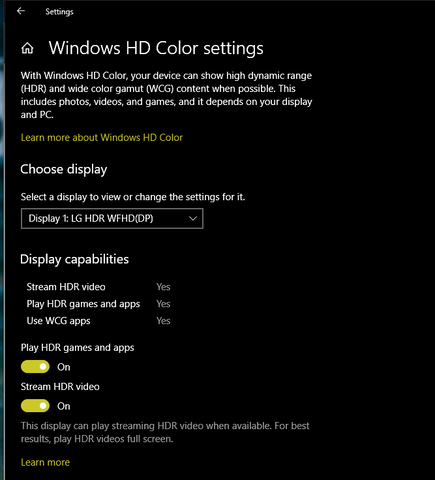Select the Stream HDR video capability row

[x=98, y=287]
